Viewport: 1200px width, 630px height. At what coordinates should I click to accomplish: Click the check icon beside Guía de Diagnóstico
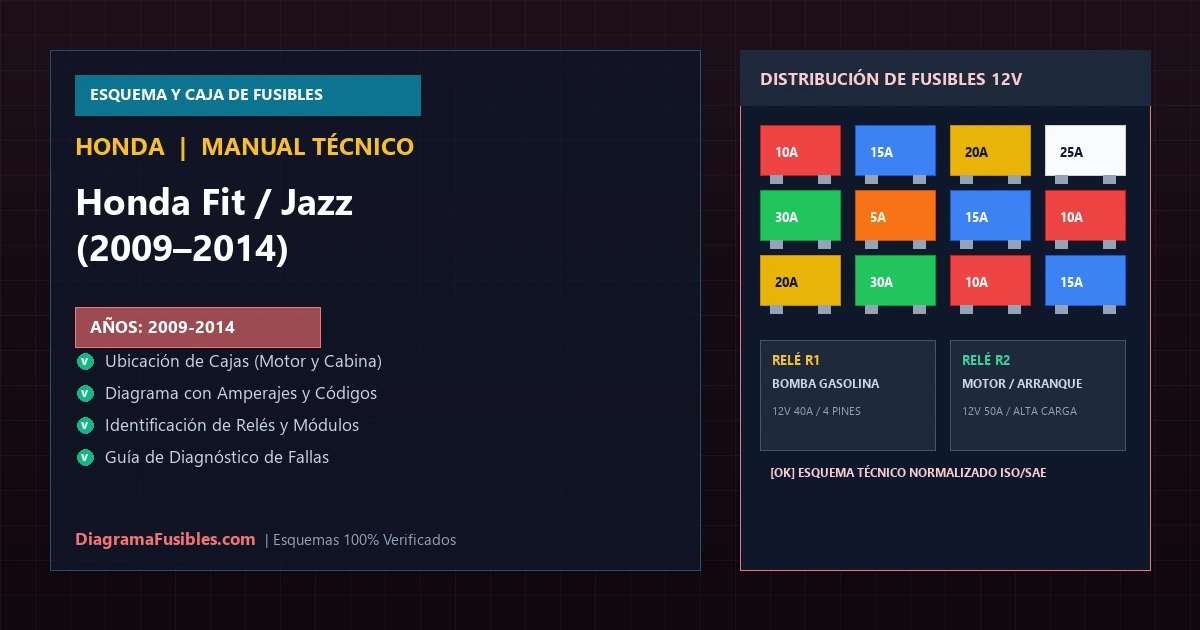(x=84, y=457)
